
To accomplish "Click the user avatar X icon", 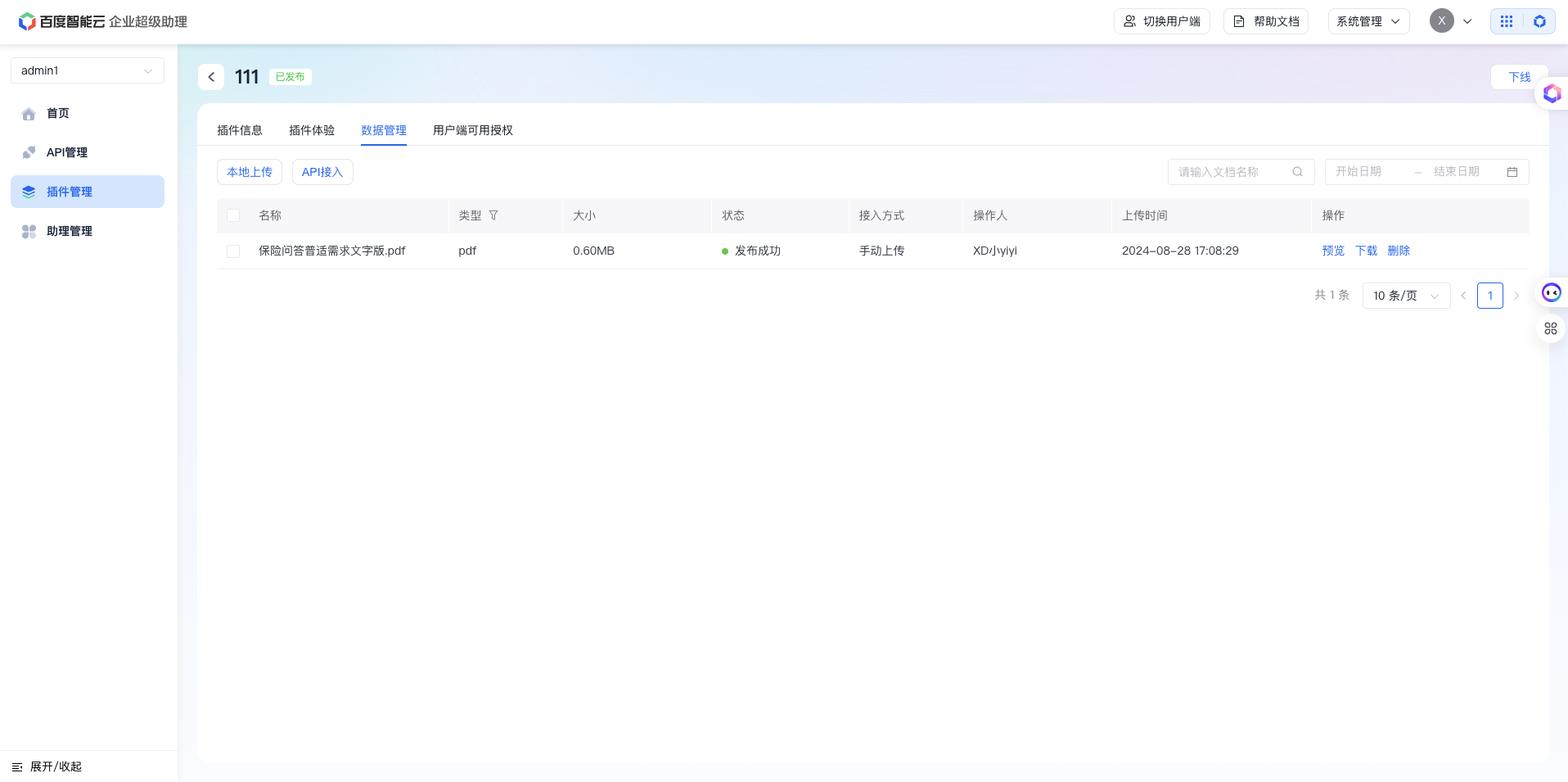I will click(1442, 21).
